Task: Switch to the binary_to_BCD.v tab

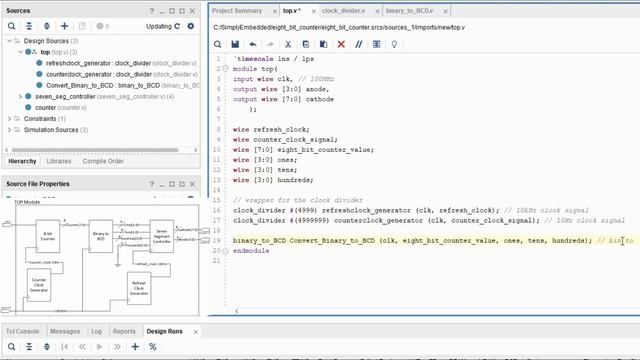Action: (x=409, y=11)
